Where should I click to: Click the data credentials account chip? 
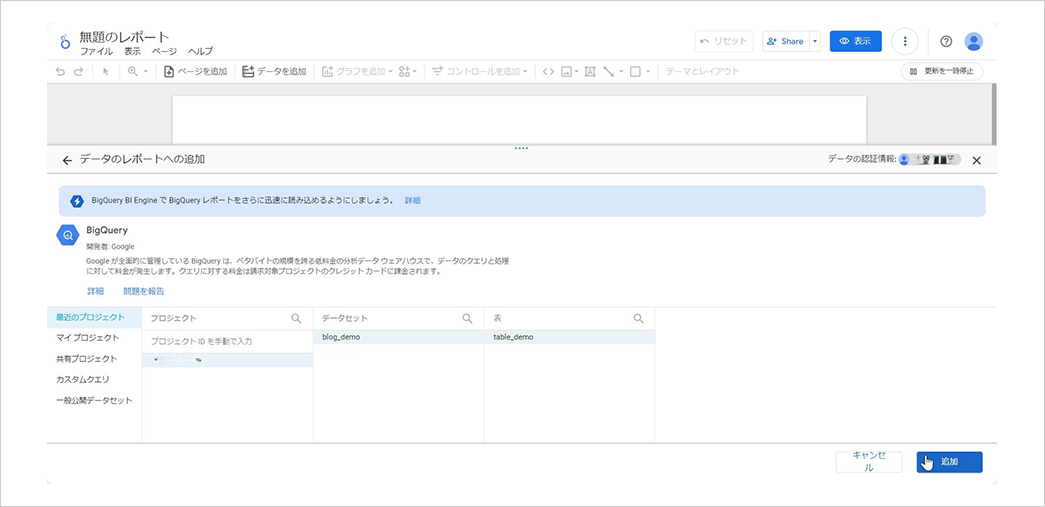(x=930, y=160)
